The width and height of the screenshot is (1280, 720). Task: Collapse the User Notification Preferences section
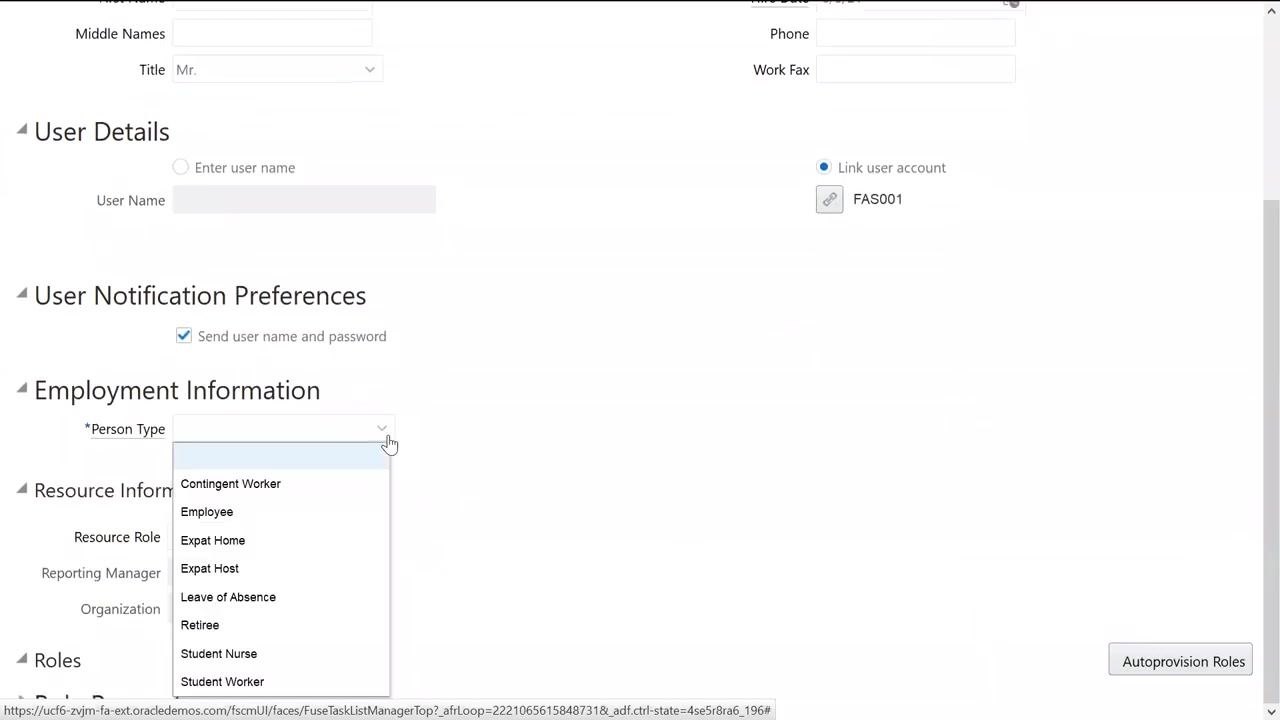pyautogui.click(x=22, y=294)
